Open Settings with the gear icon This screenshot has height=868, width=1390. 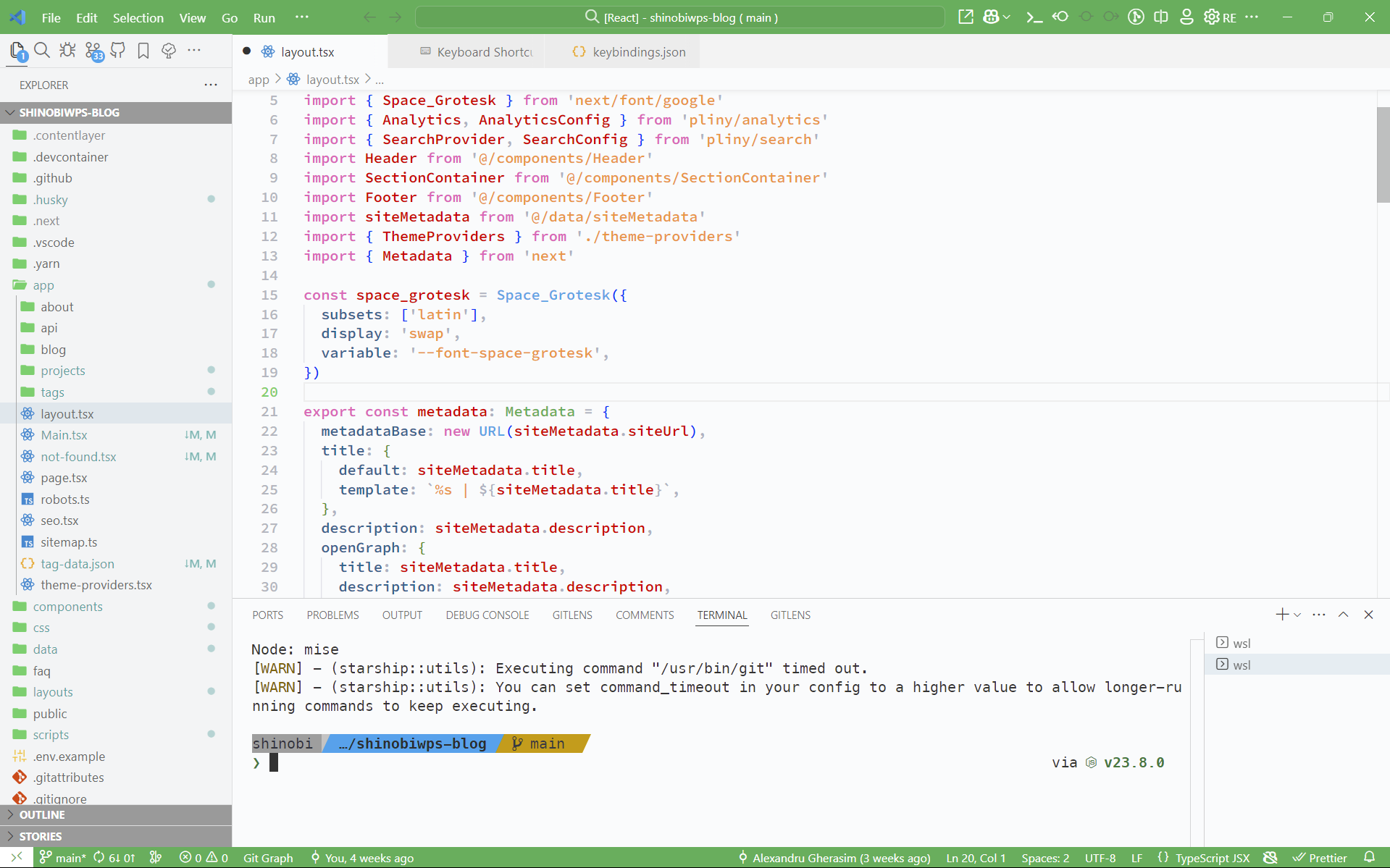pyautogui.click(x=1212, y=17)
